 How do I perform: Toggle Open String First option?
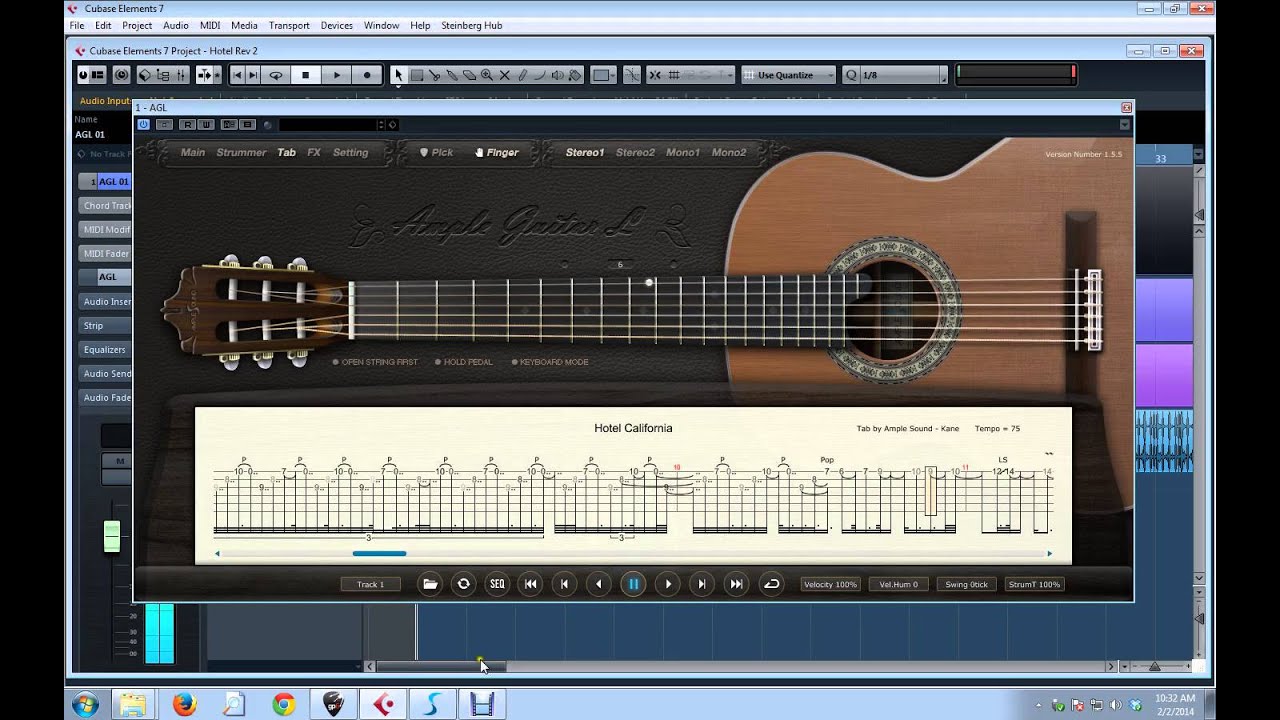coord(375,362)
